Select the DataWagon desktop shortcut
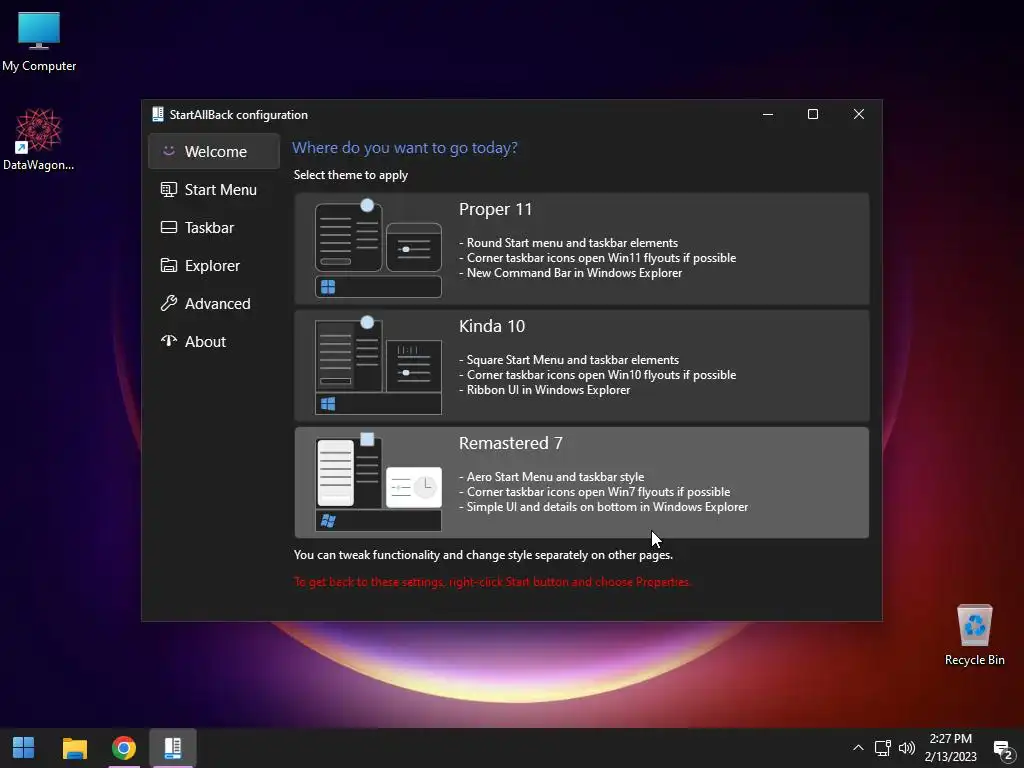1024x768 pixels. pos(39,140)
